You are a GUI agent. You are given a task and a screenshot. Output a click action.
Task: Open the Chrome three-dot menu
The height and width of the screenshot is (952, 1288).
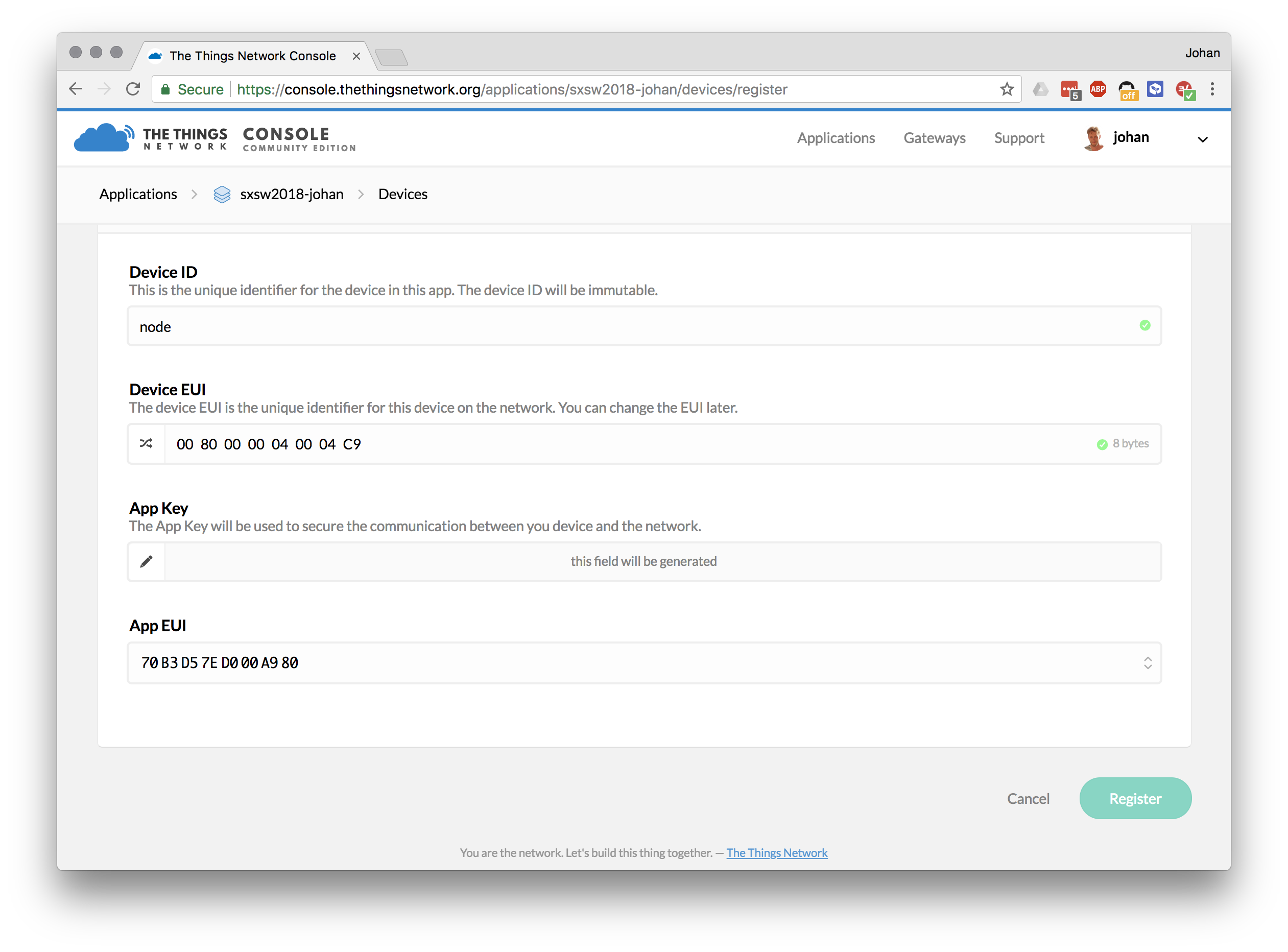click(1212, 89)
